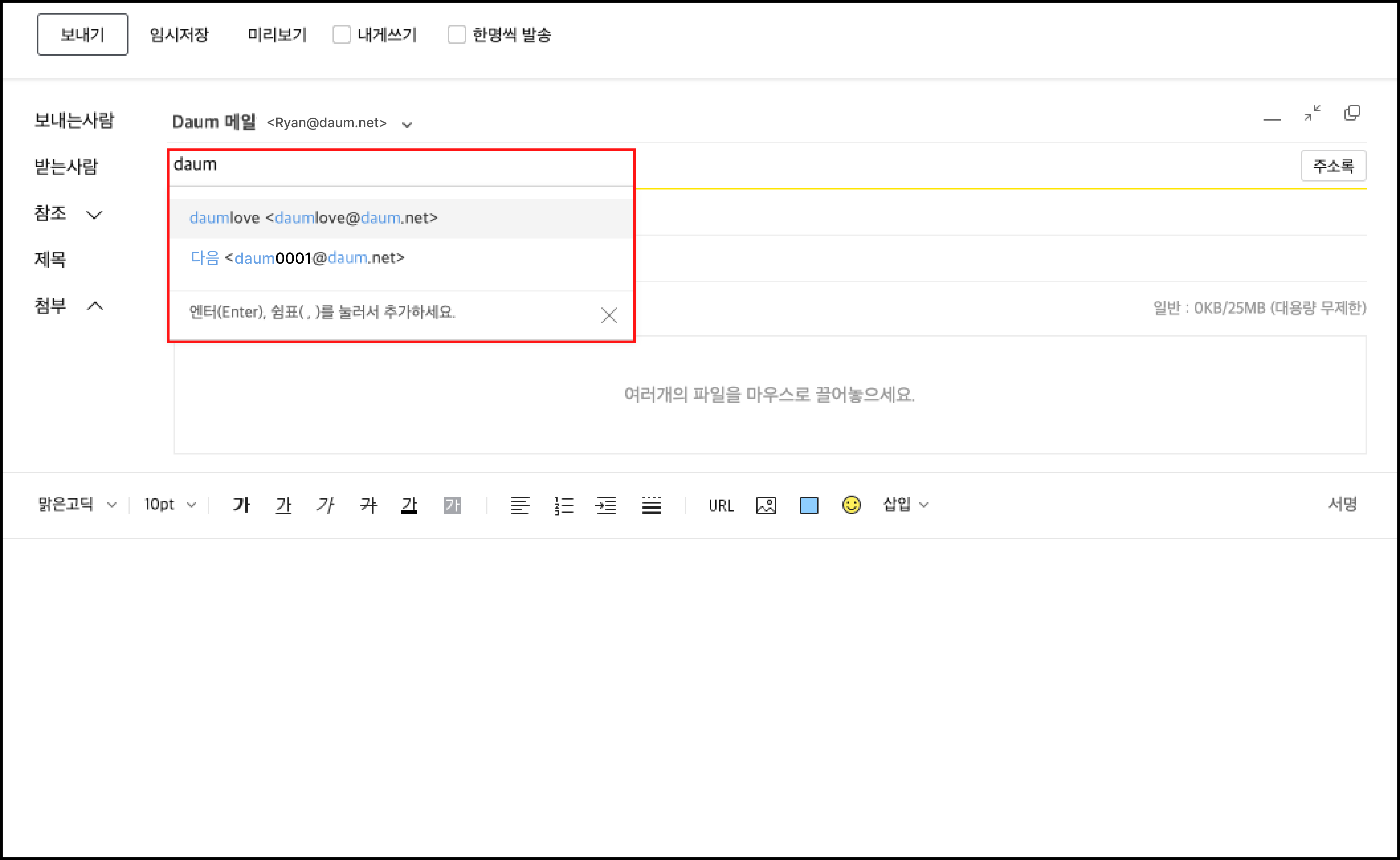Open compose in new window icon
Screen dimensions: 1400x860
click(x=1352, y=113)
